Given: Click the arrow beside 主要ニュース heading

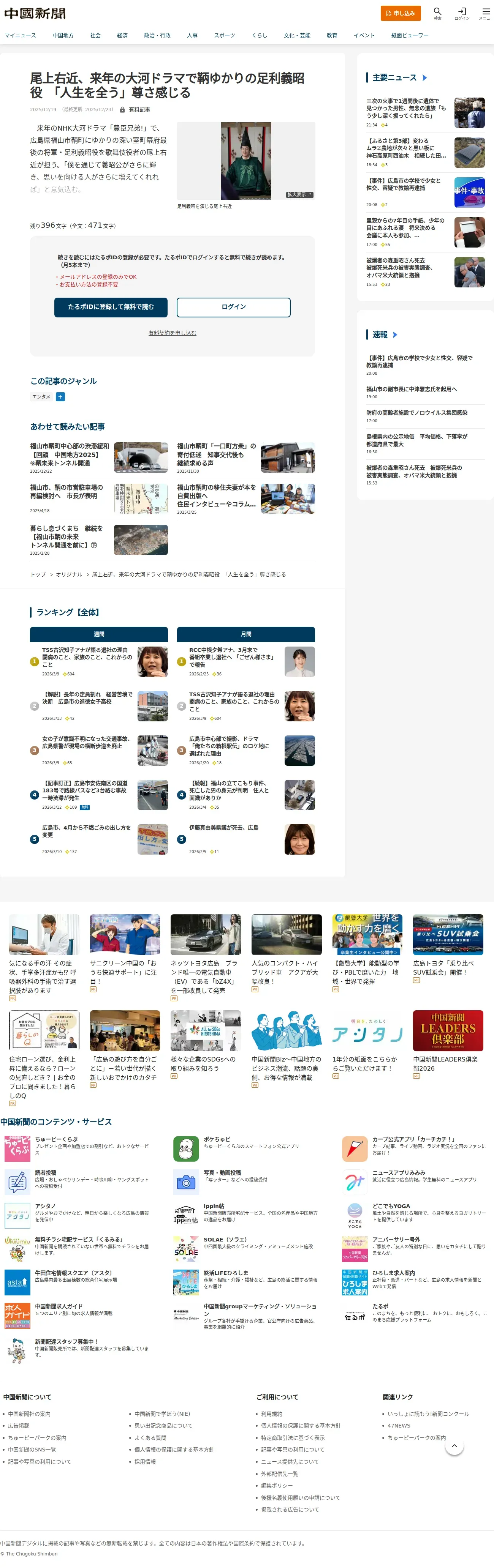Looking at the screenshot, I should 424,78.
